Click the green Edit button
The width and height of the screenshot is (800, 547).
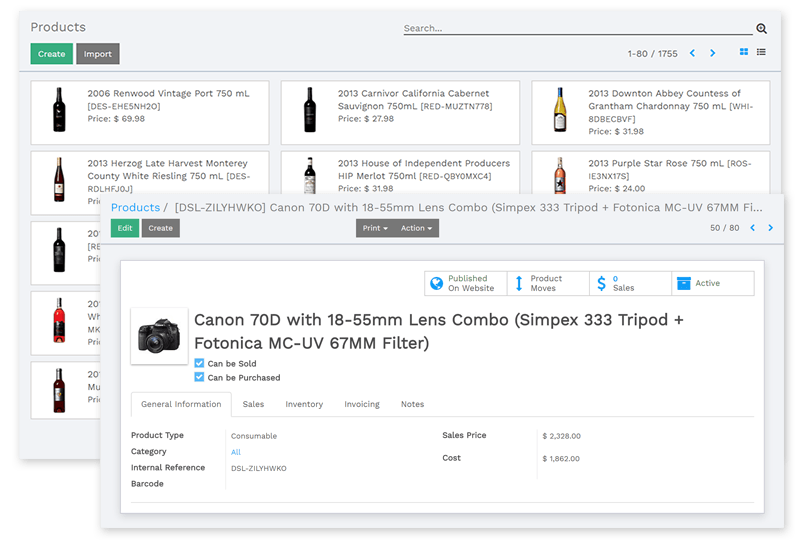point(125,228)
